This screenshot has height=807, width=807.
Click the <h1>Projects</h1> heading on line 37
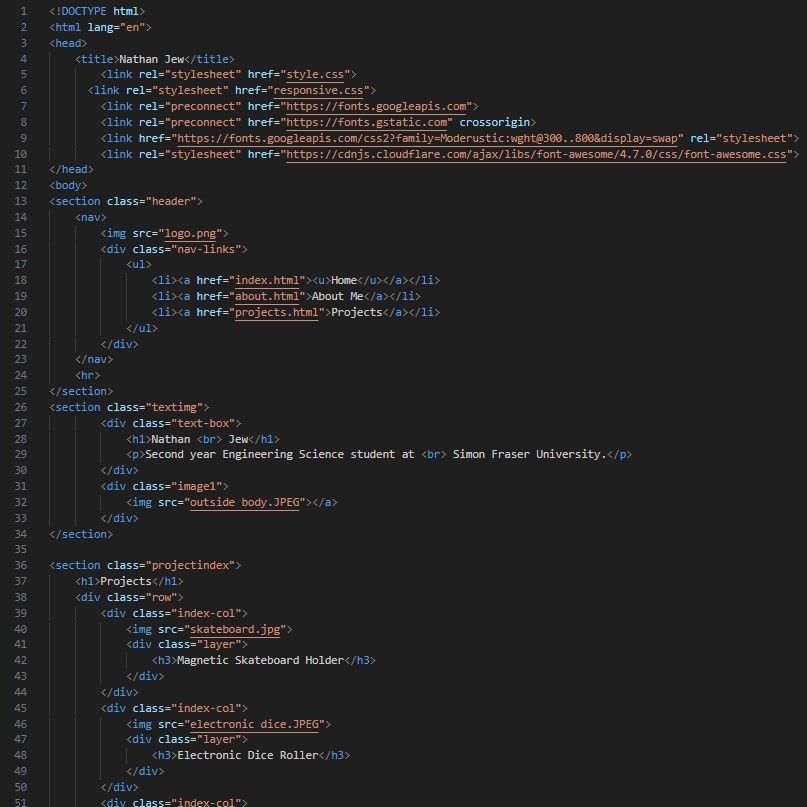[x=129, y=581]
